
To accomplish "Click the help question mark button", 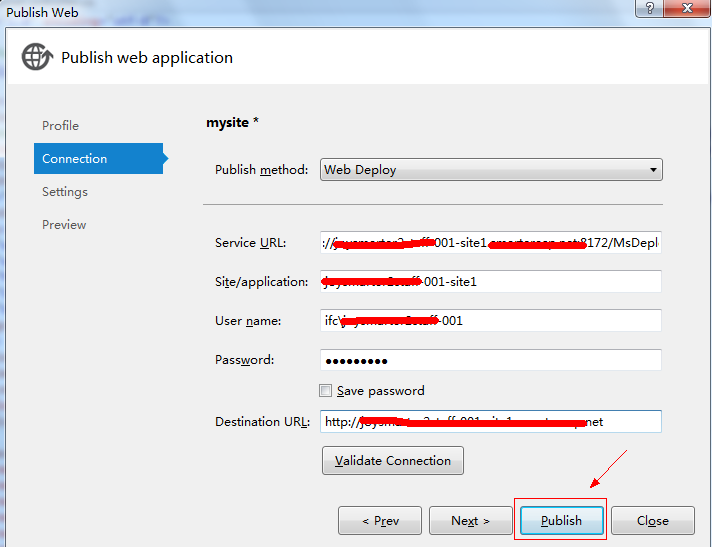I will click(650, 8).
